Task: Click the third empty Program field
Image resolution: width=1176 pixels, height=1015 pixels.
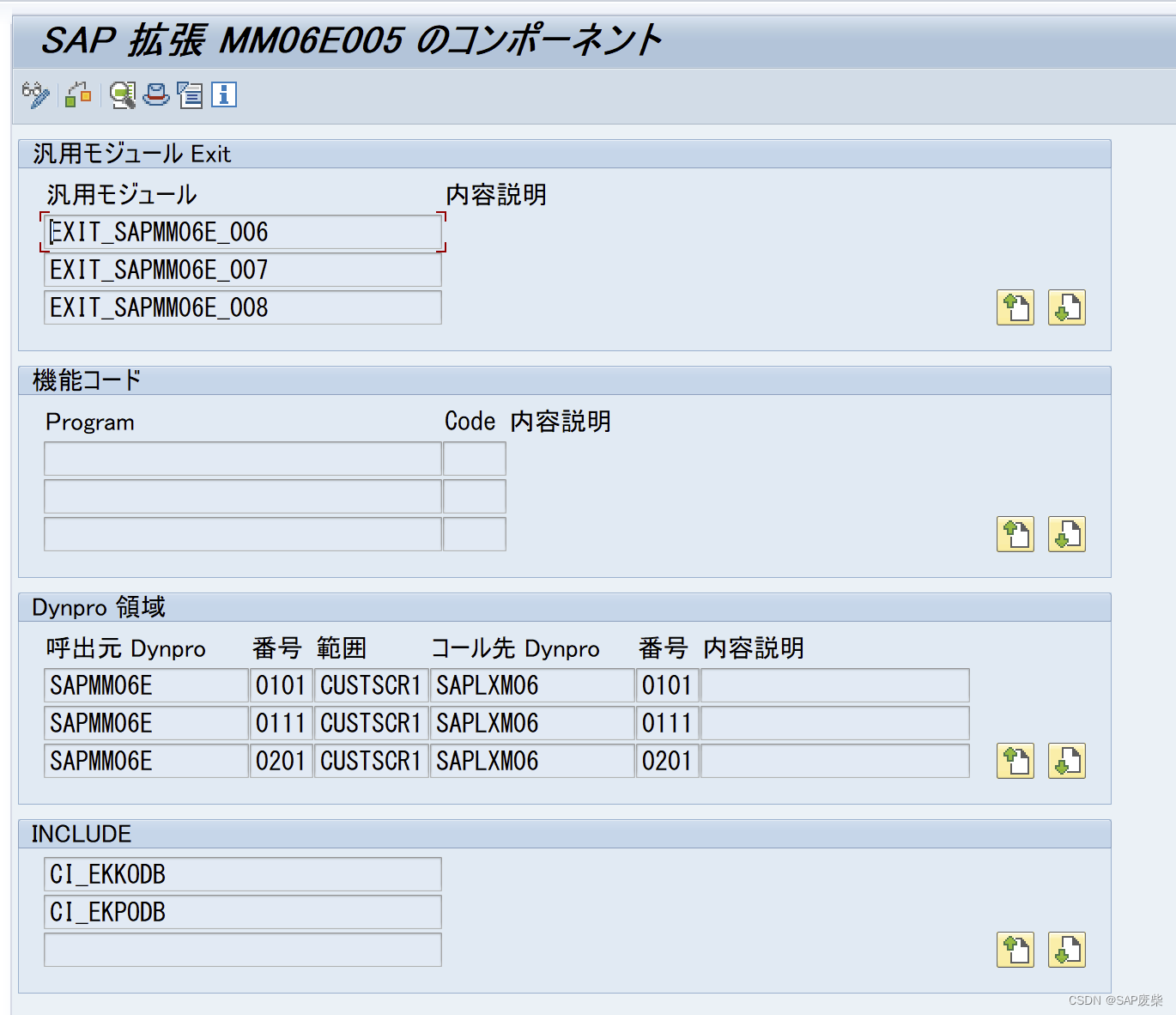Action: (243, 534)
